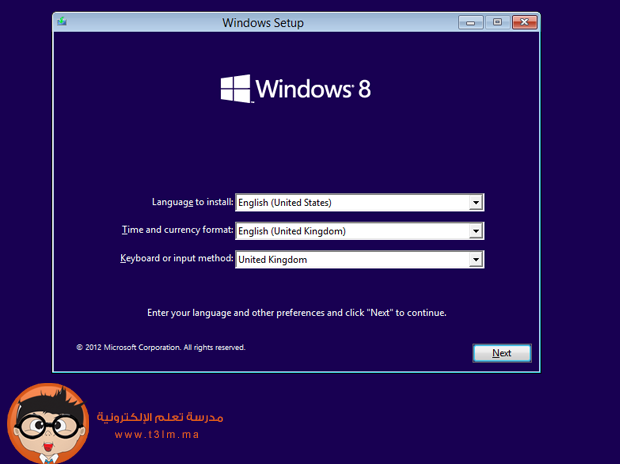Click the Windows Setup title bar icon
620x464 pixels.
(63, 22)
